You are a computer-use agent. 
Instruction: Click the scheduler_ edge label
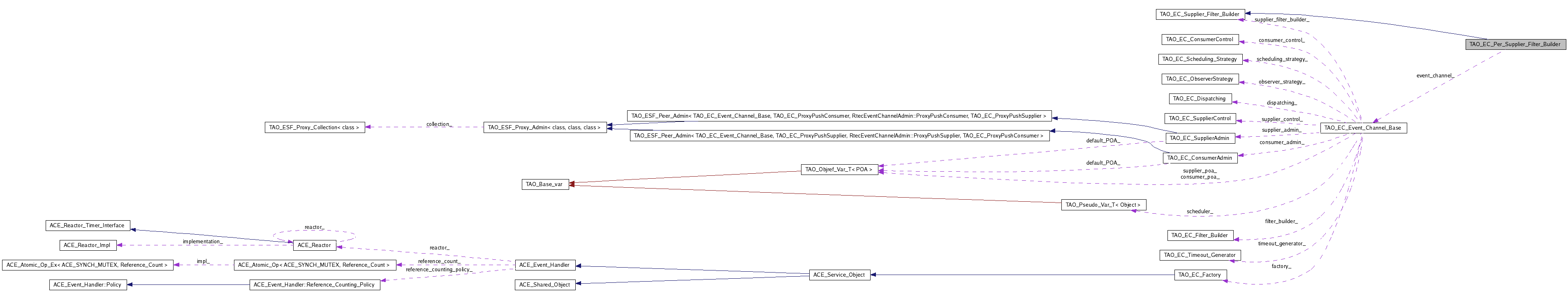pos(1199,211)
